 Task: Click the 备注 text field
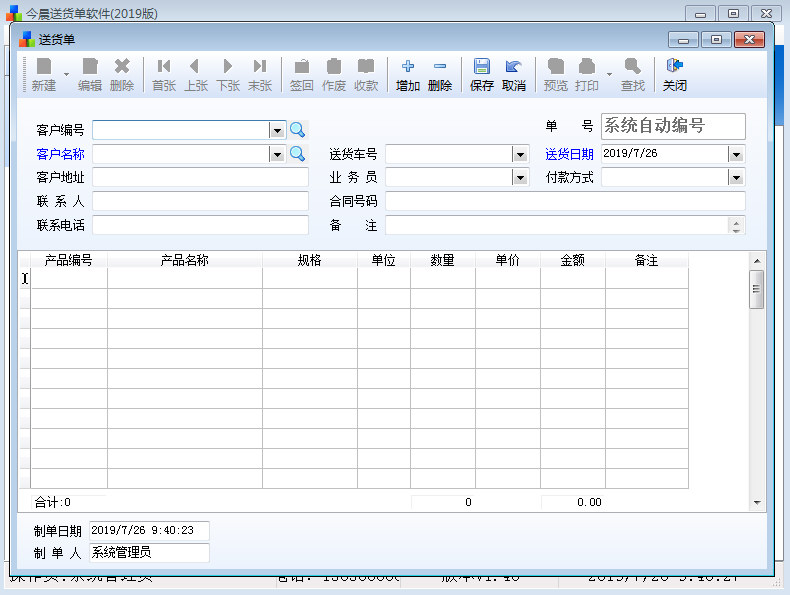click(557, 225)
